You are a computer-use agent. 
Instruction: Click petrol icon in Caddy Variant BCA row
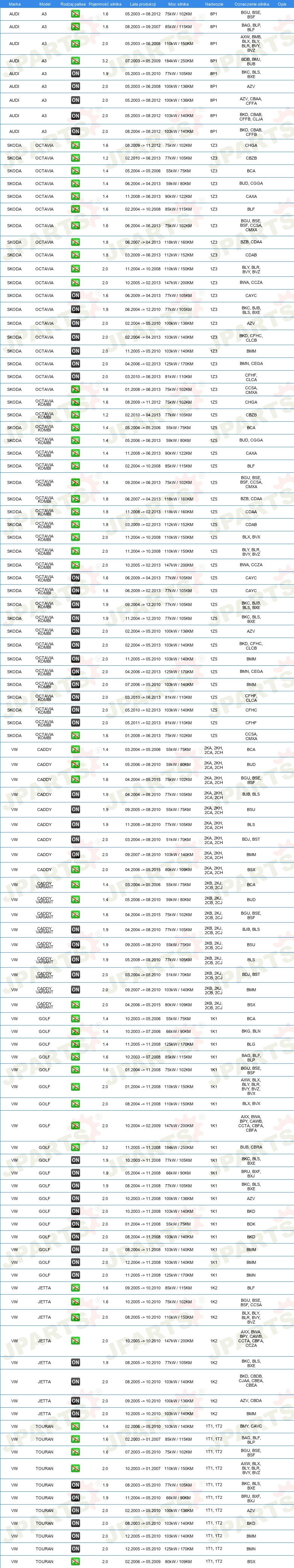(x=75, y=885)
